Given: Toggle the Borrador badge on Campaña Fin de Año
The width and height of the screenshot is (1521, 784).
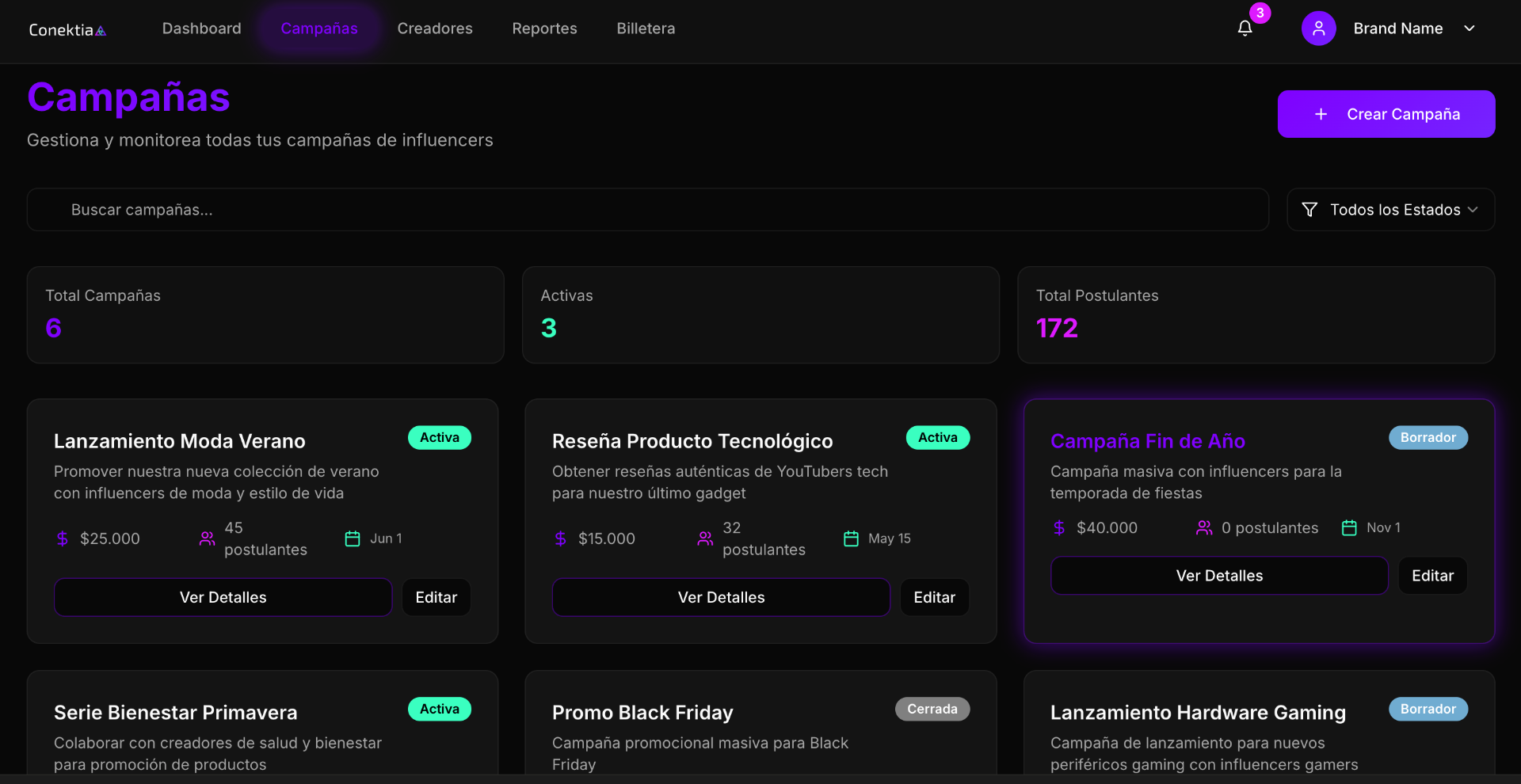Looking at the screenshot, I should click(x=1428, y=437).
